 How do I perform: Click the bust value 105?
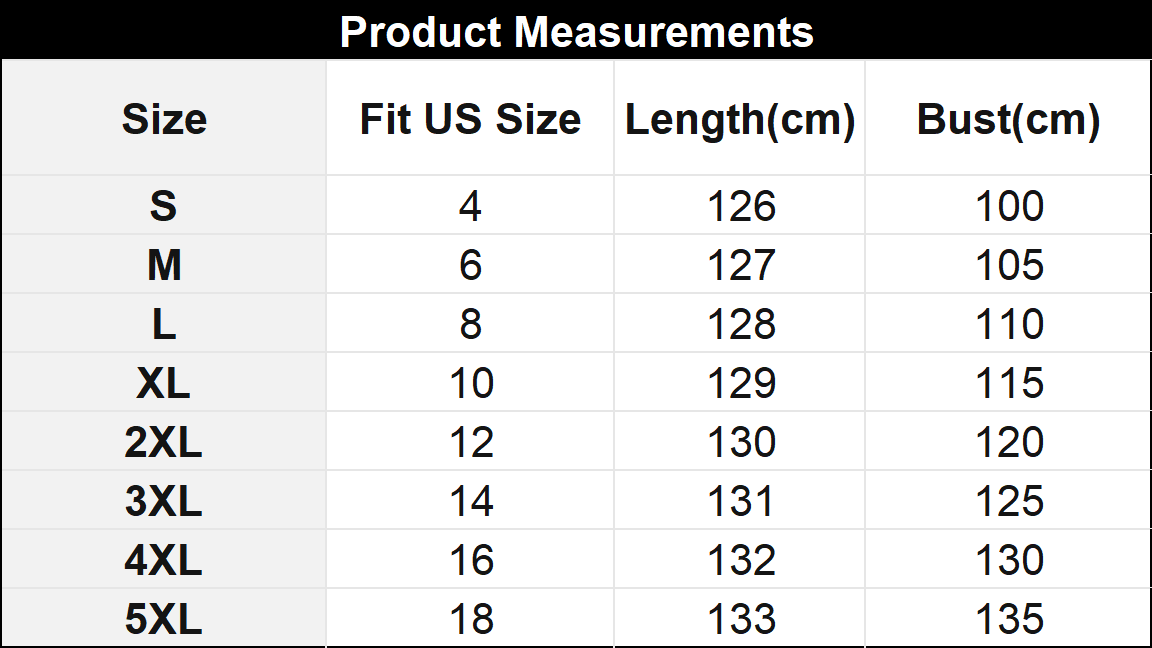pyautogui.click(x=1009, y=266)
